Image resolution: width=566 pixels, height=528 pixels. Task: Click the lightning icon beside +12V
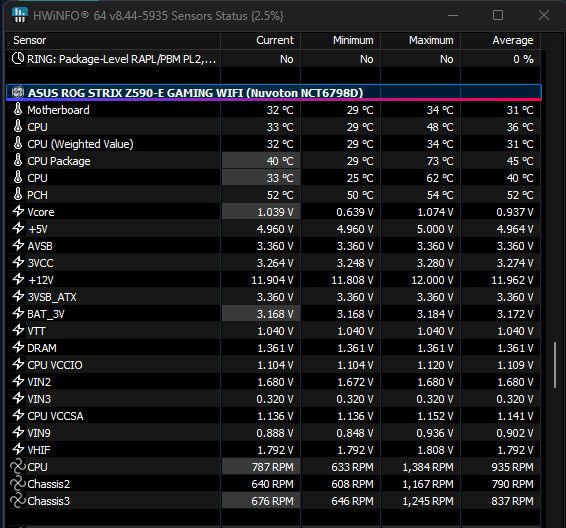18,279
